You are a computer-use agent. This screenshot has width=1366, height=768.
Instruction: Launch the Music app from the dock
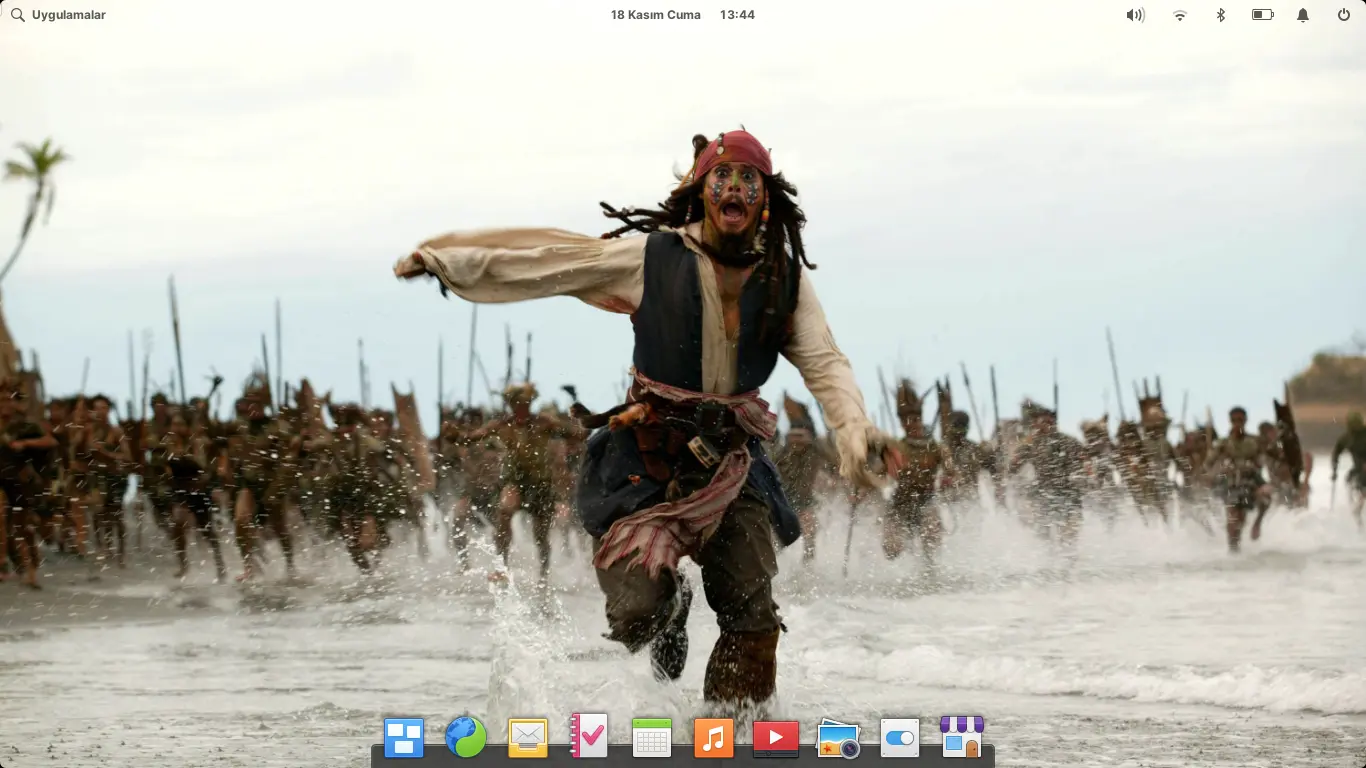coord(713,738)
